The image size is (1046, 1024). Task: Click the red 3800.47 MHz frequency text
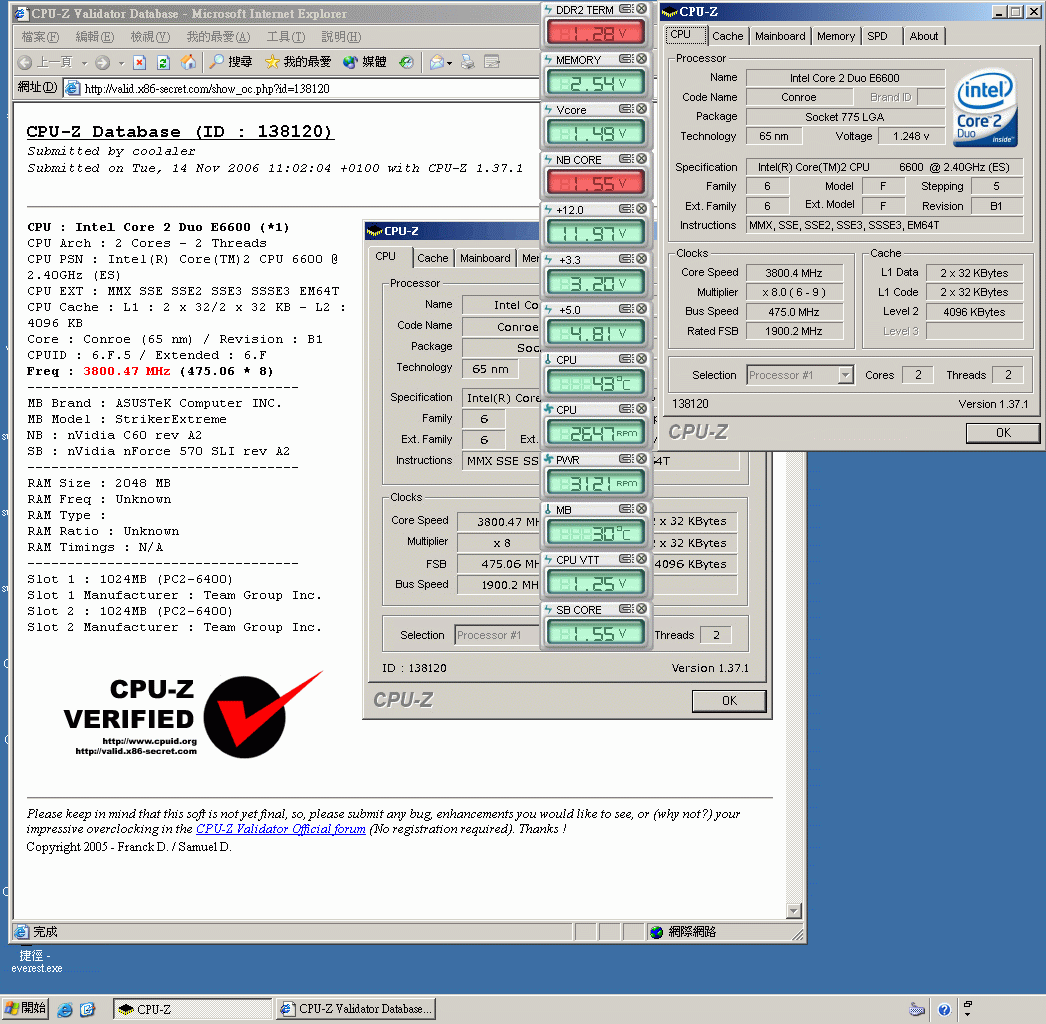127,372
